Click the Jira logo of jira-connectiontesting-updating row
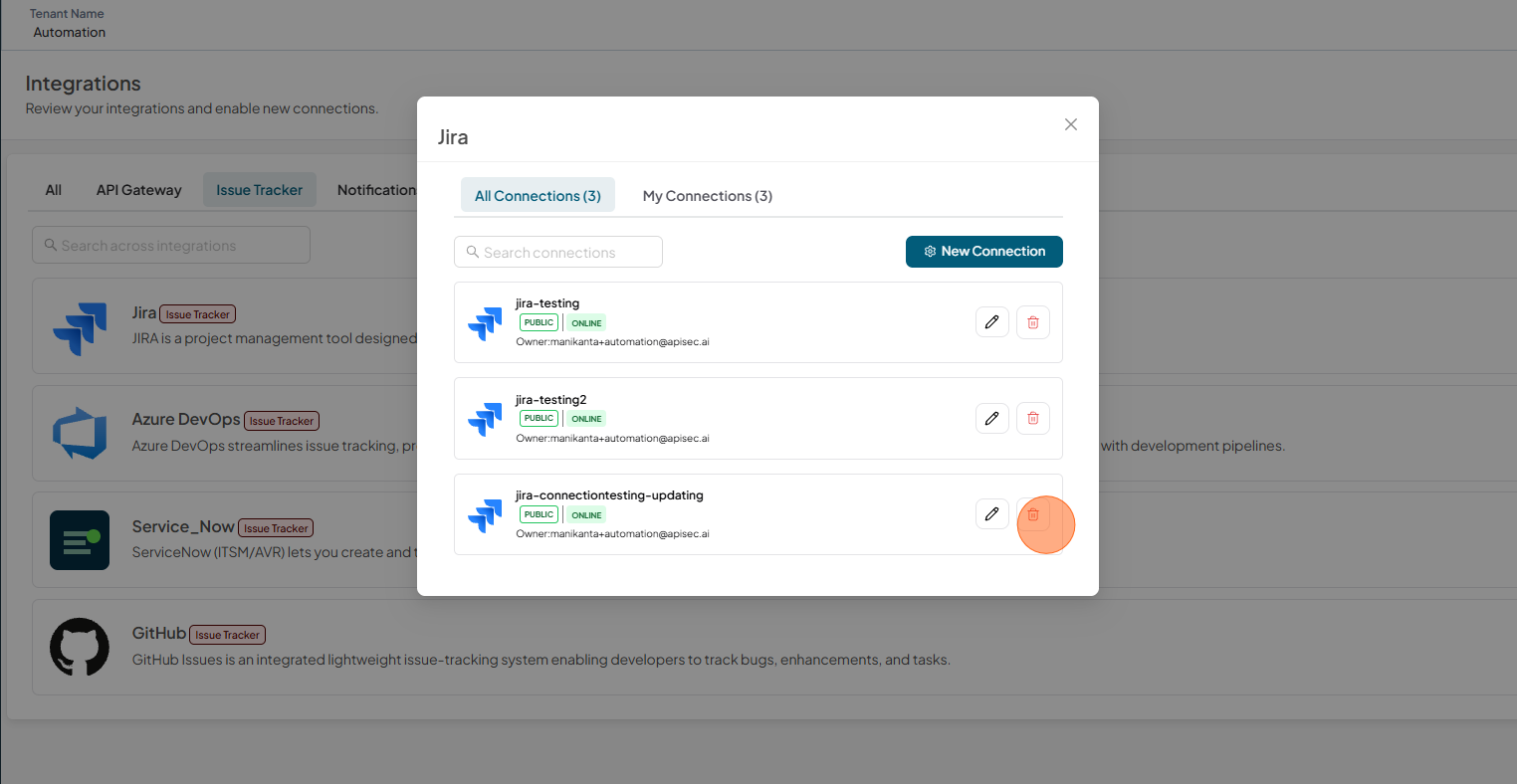1517x784 pixels. 485,515
